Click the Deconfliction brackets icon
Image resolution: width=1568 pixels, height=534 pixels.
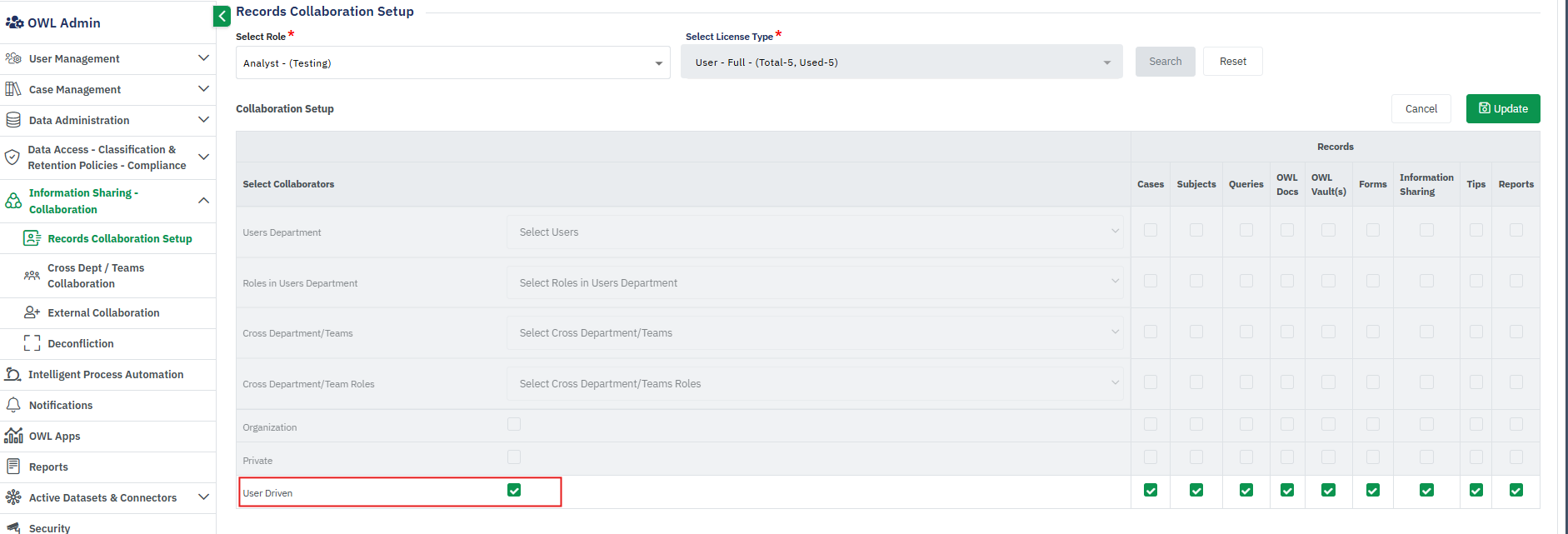coord(32,343)
